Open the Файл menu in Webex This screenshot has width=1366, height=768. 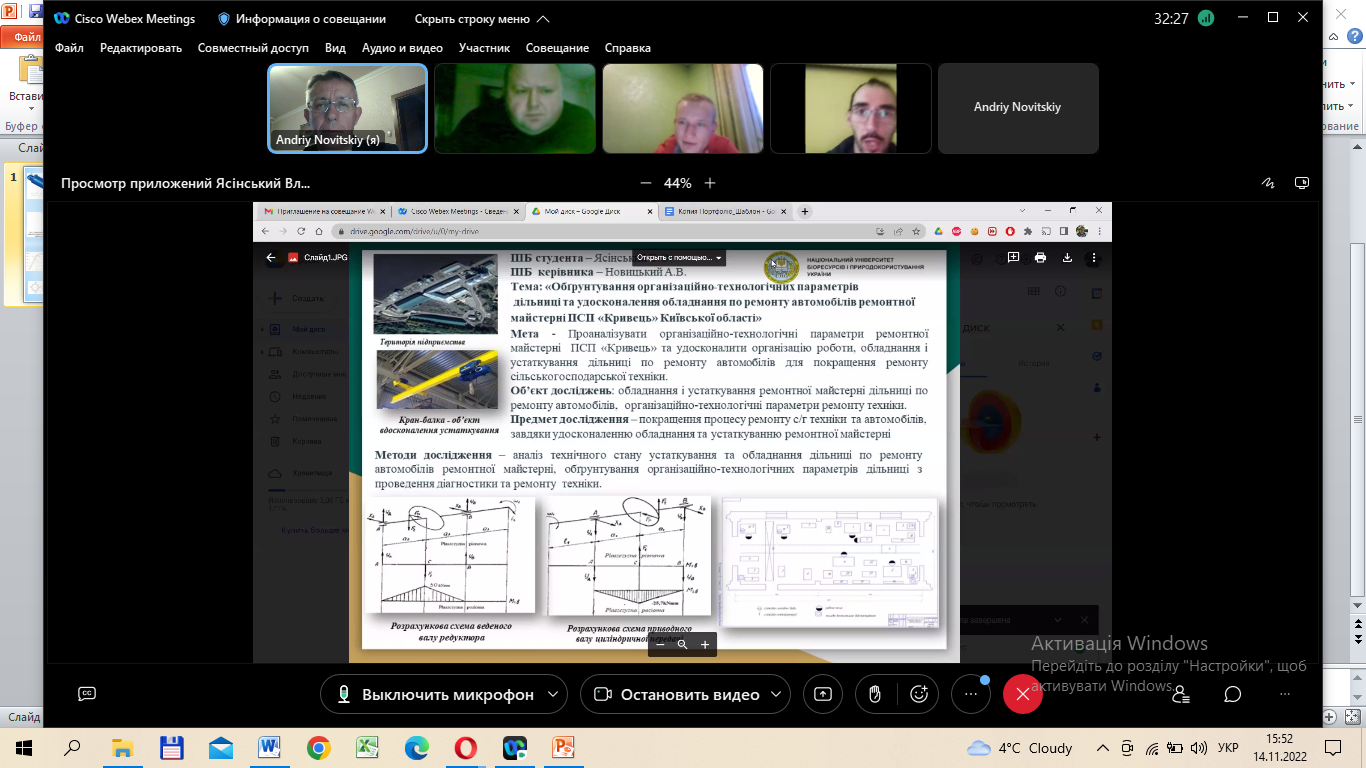[69, 47]
